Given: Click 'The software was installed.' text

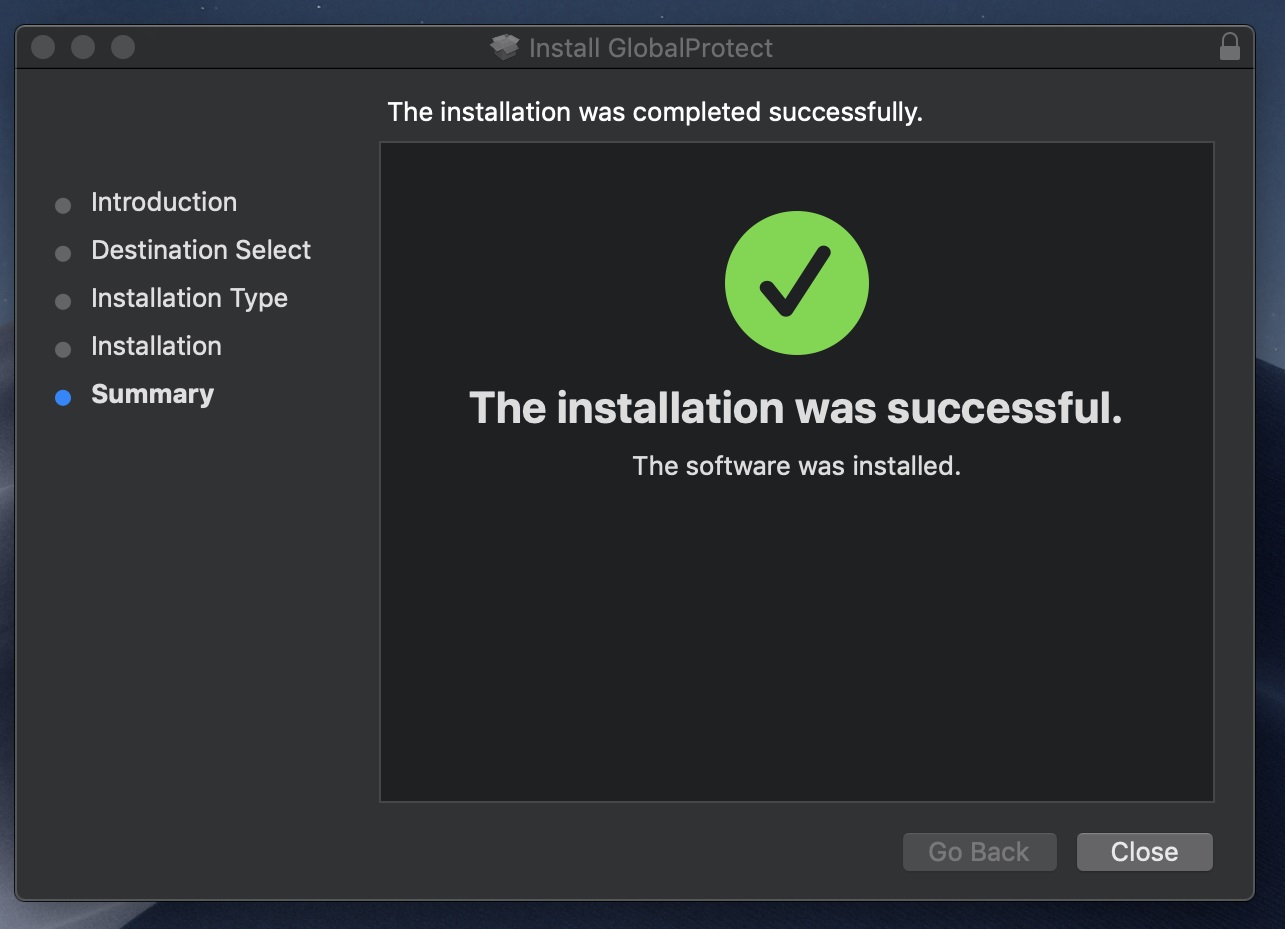Looking at the screenshot, I should coord(796,466).
